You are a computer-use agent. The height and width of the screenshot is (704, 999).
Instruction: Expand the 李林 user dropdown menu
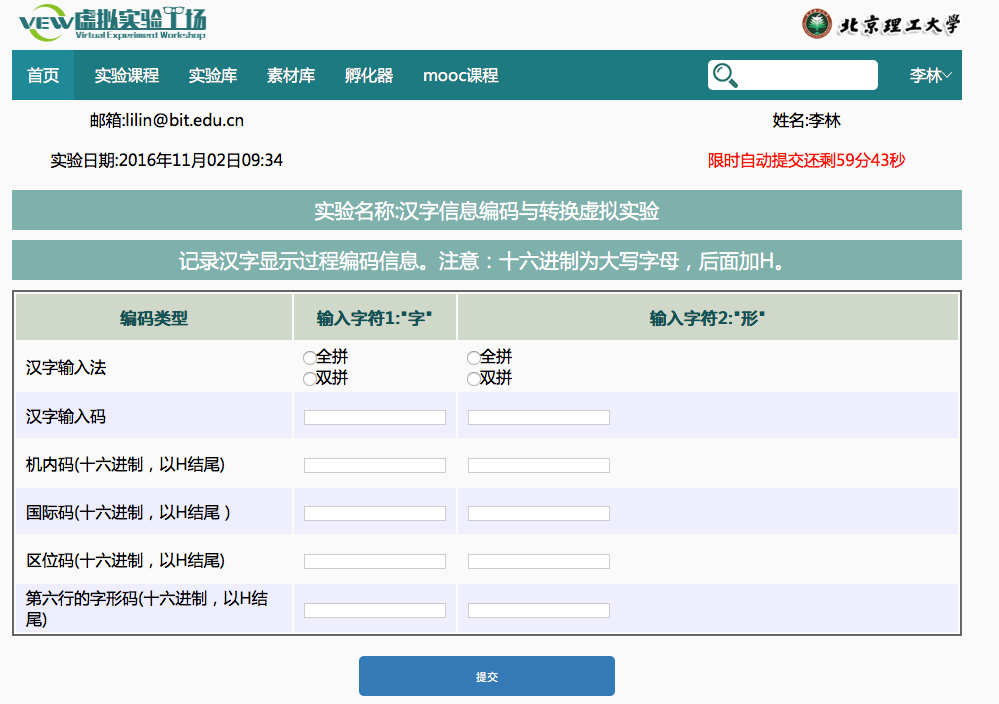point(930,76)
